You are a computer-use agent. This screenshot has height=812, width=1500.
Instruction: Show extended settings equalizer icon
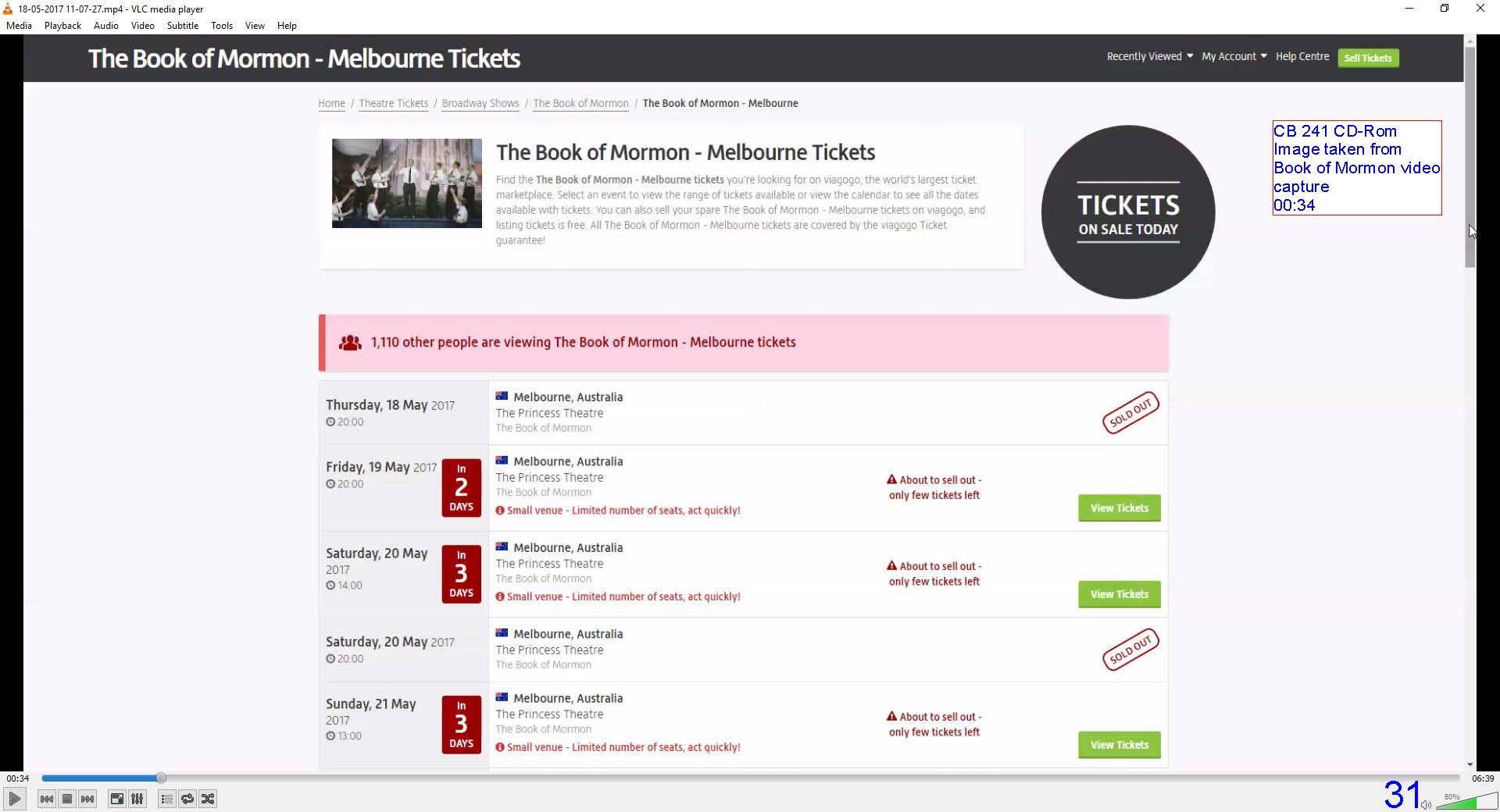137,799
